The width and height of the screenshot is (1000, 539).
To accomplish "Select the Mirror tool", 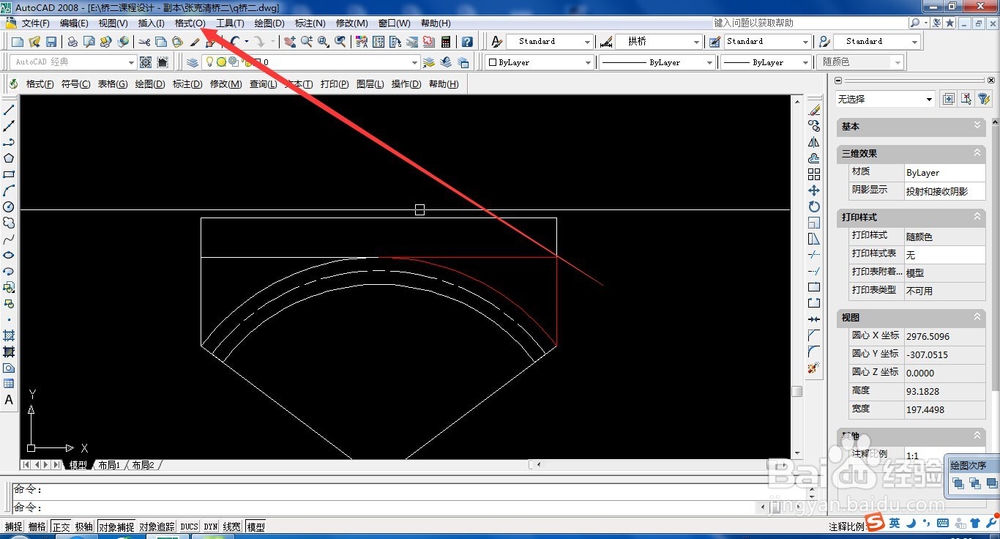I will 814,142.
